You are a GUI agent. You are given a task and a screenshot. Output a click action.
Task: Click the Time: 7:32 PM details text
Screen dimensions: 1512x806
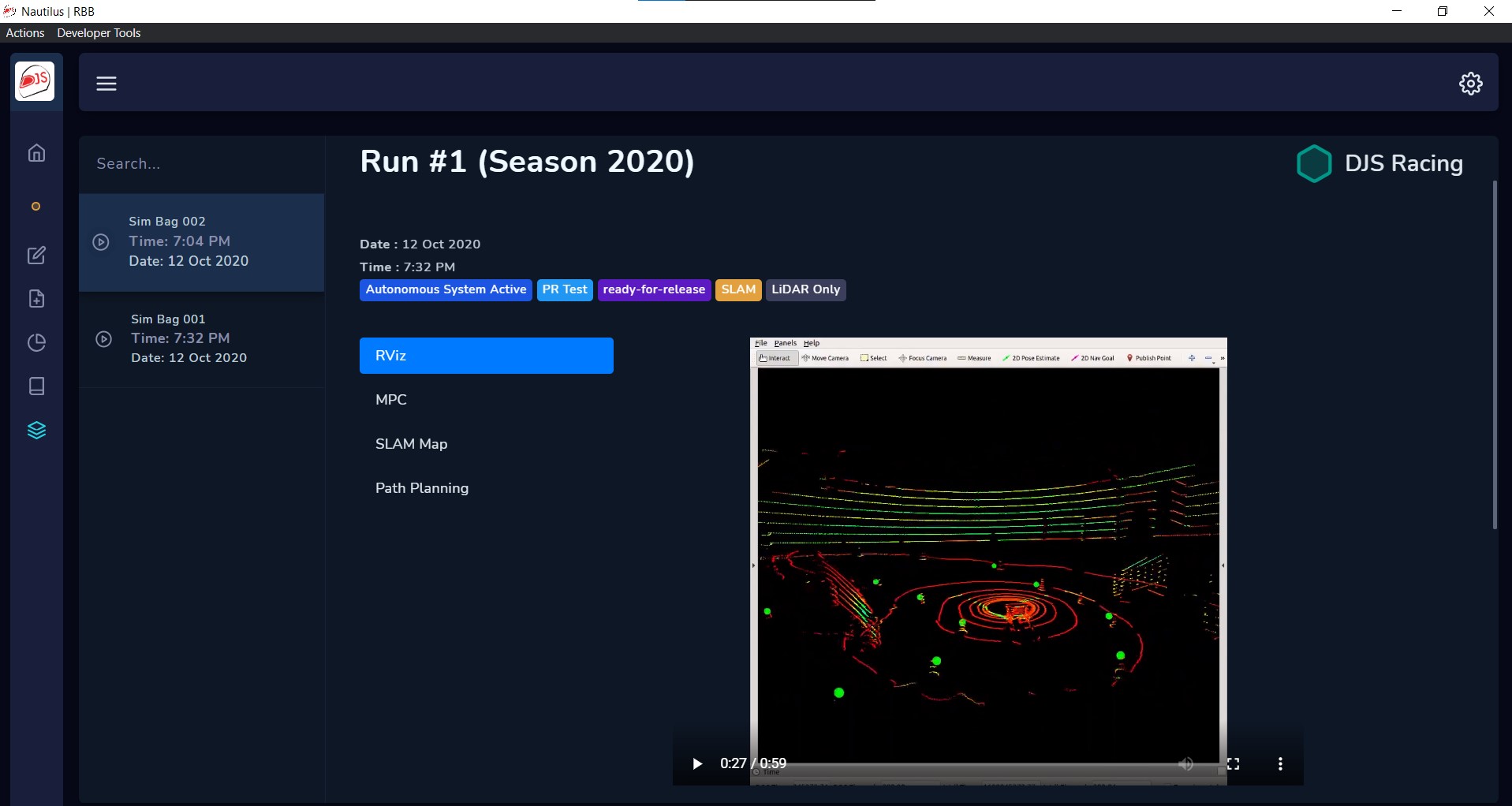[407, 267]
